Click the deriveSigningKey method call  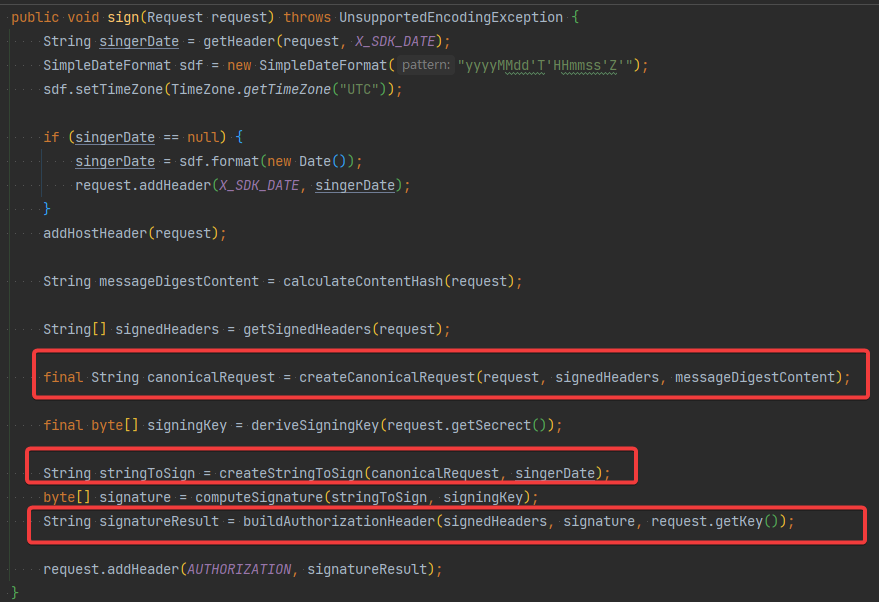click(315, 425)
